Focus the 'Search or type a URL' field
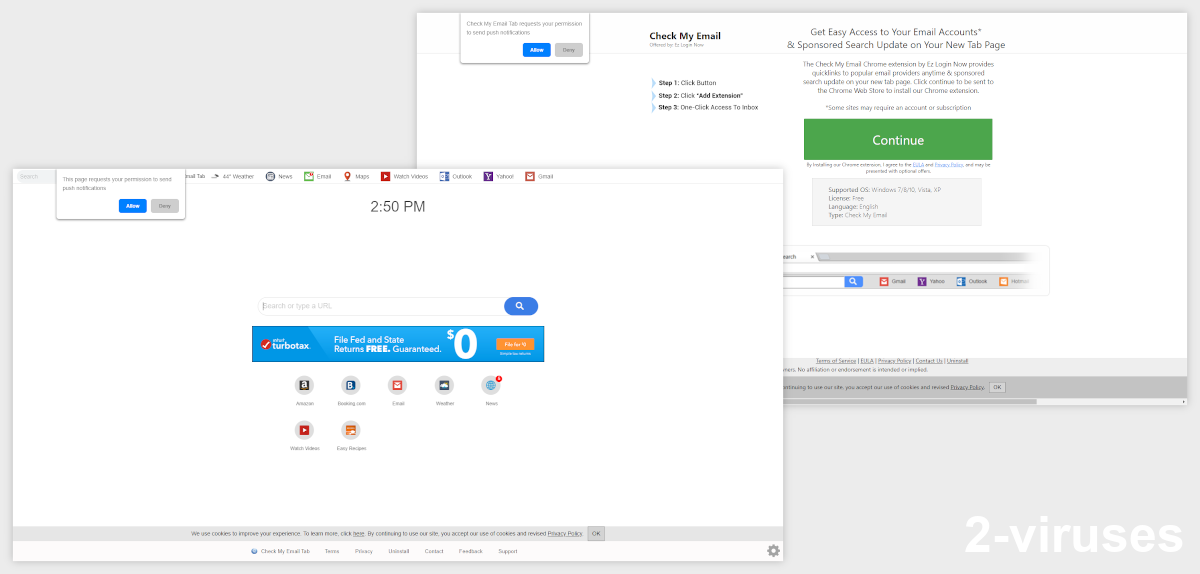1200x574 pixels. point(380,306)
